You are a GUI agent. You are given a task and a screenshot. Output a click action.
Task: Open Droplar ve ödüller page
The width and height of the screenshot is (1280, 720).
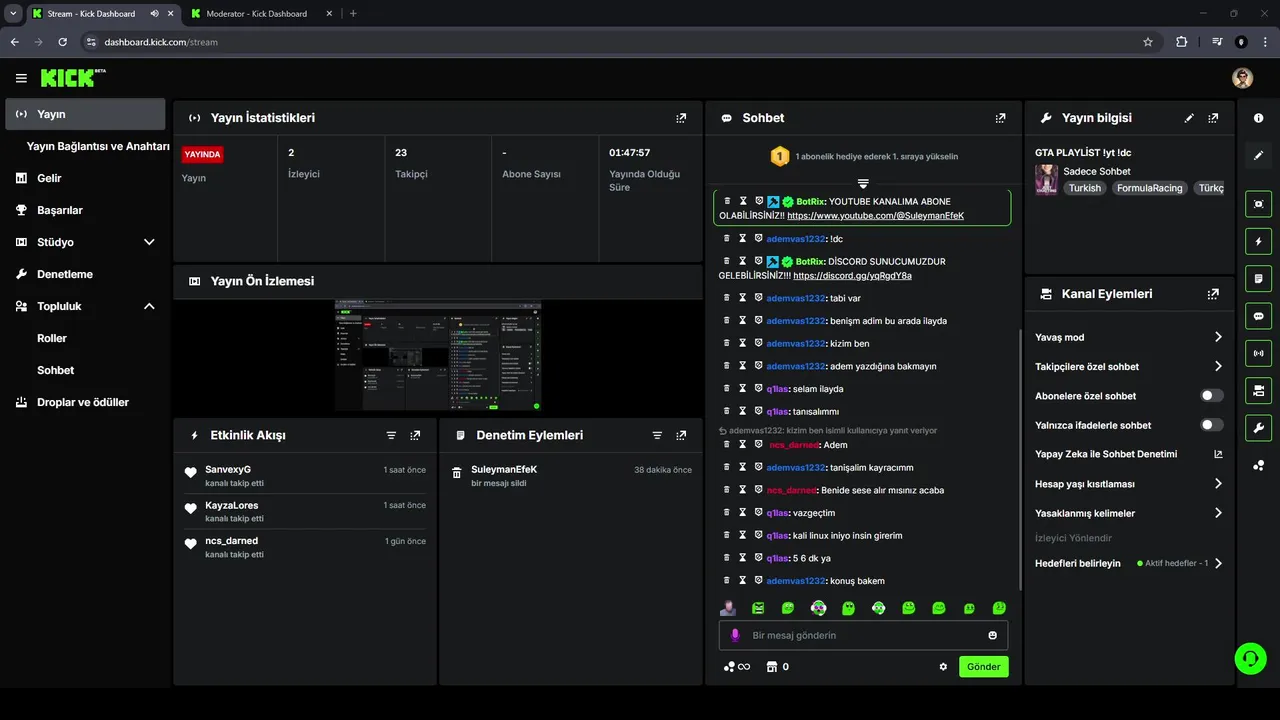click(85, 402)
